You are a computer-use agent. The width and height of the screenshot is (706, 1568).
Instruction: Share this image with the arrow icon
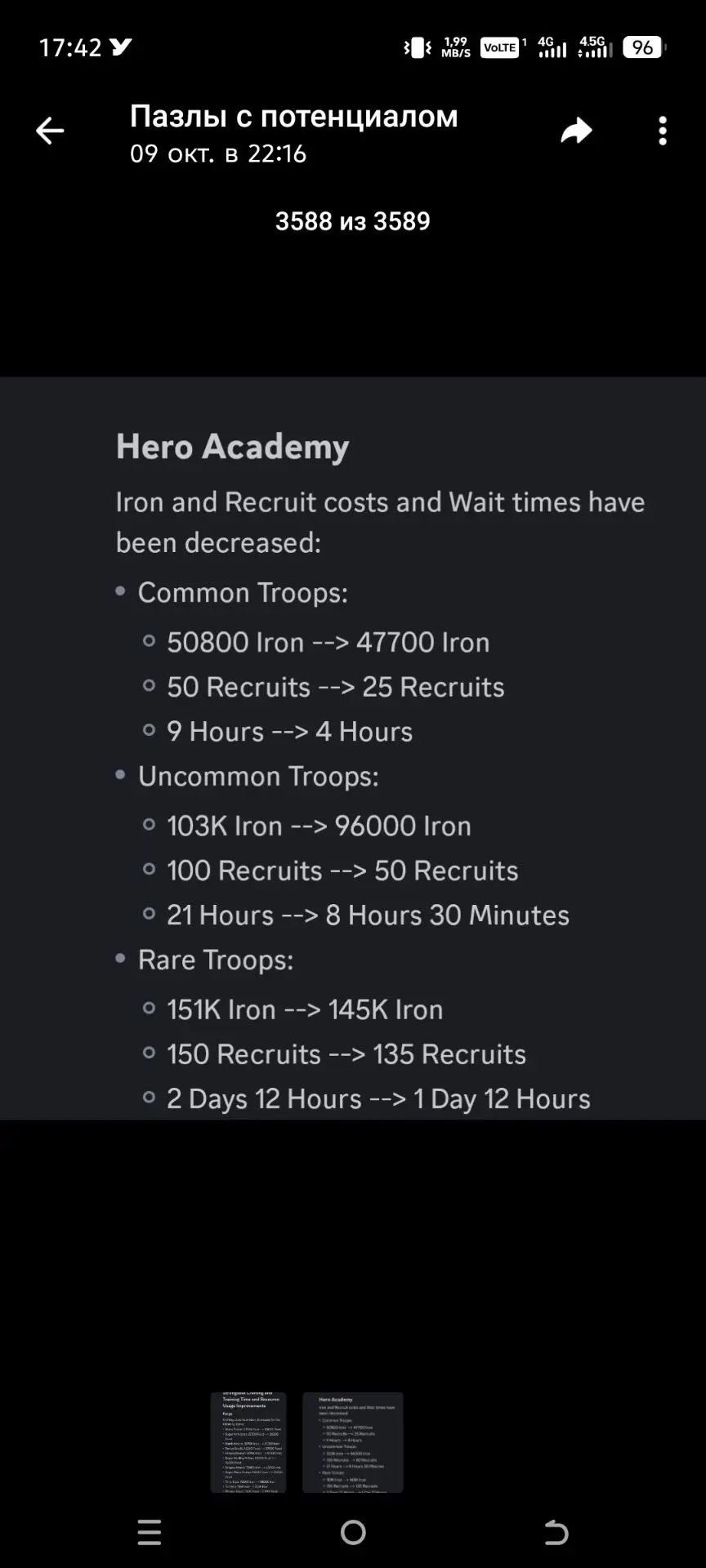pyautogui.click(x=576, y=131)
